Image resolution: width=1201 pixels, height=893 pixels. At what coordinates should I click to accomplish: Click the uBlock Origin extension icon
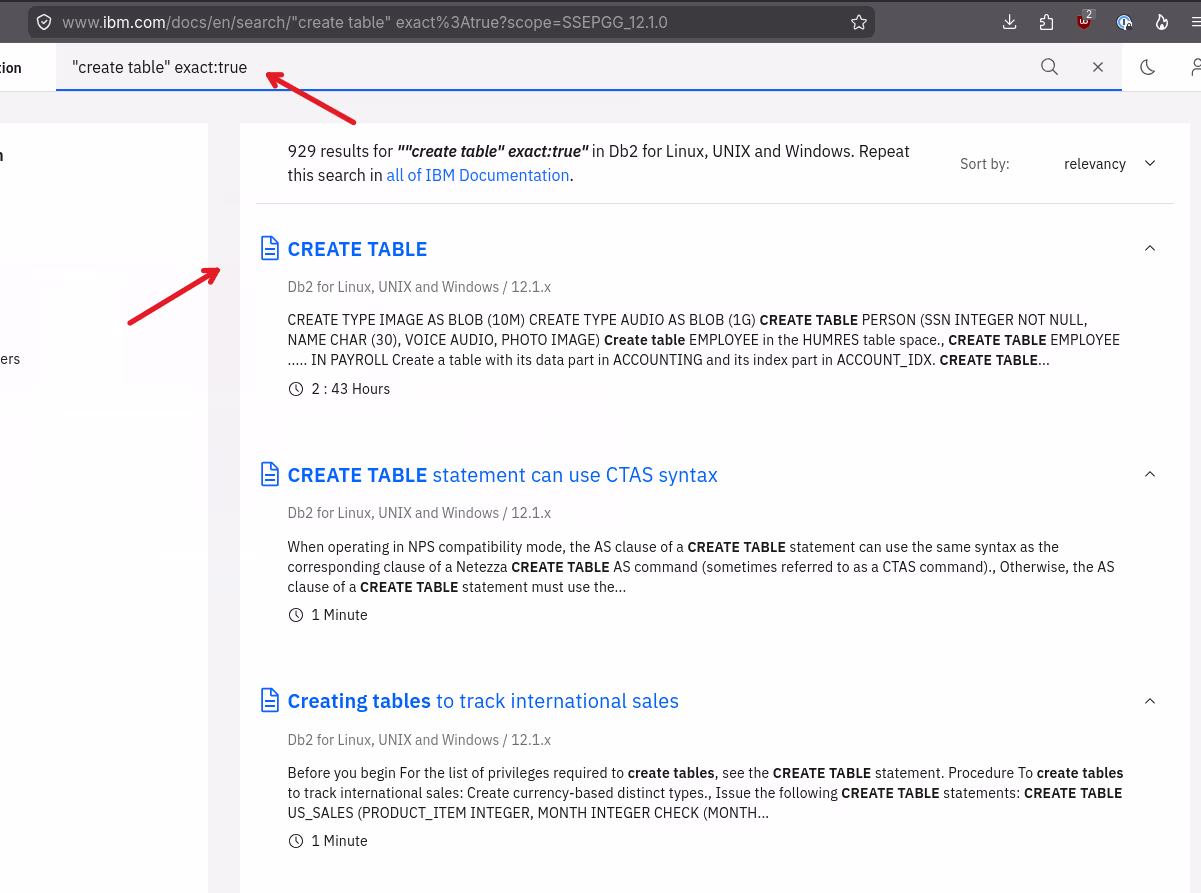1085,21
